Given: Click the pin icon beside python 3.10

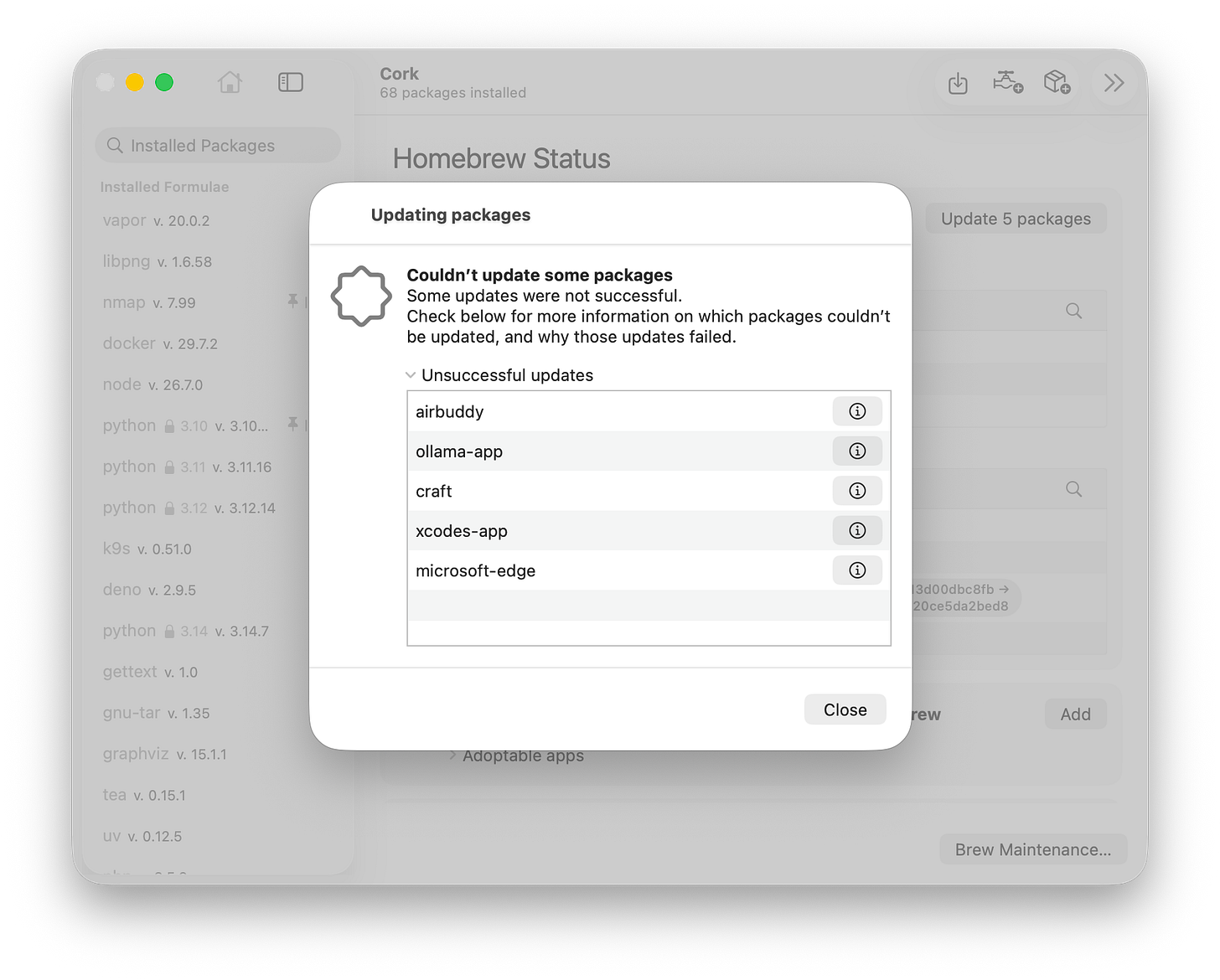Looking at the screenshot, I should pos(292,424).
